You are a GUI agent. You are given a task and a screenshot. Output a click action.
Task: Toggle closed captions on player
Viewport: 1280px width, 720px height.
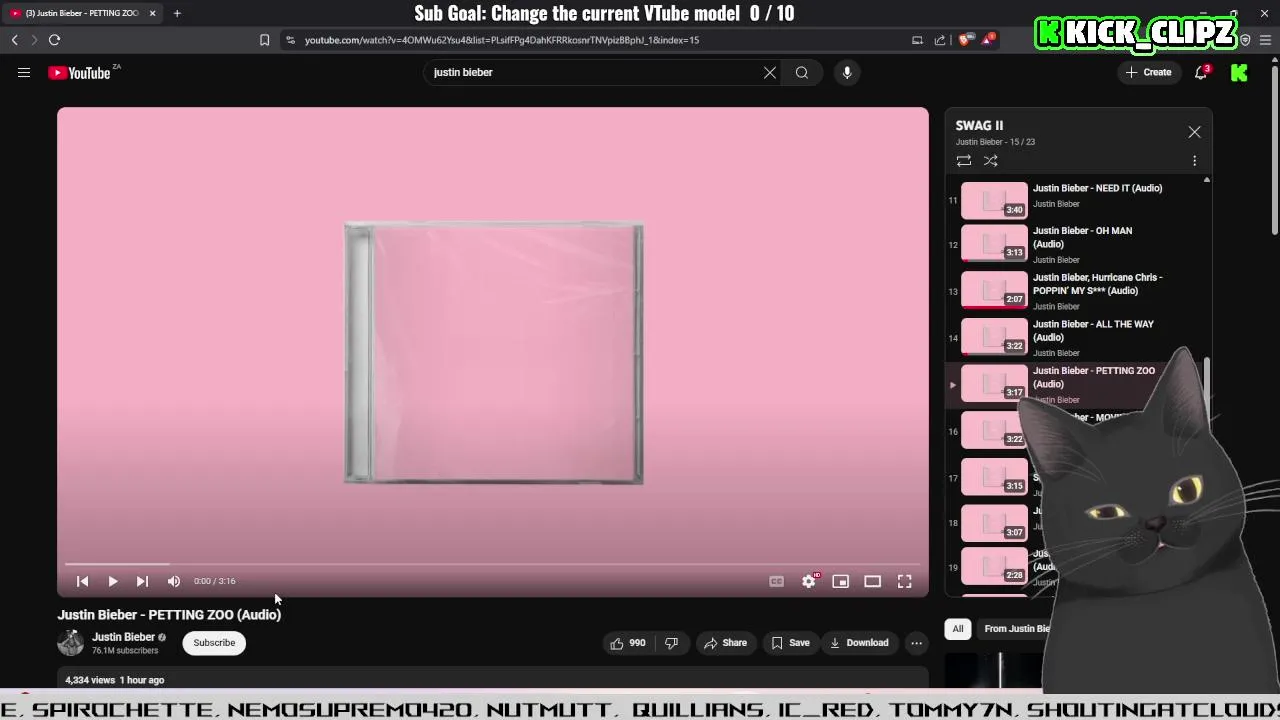pyautogui.click(x=776, y=581)
